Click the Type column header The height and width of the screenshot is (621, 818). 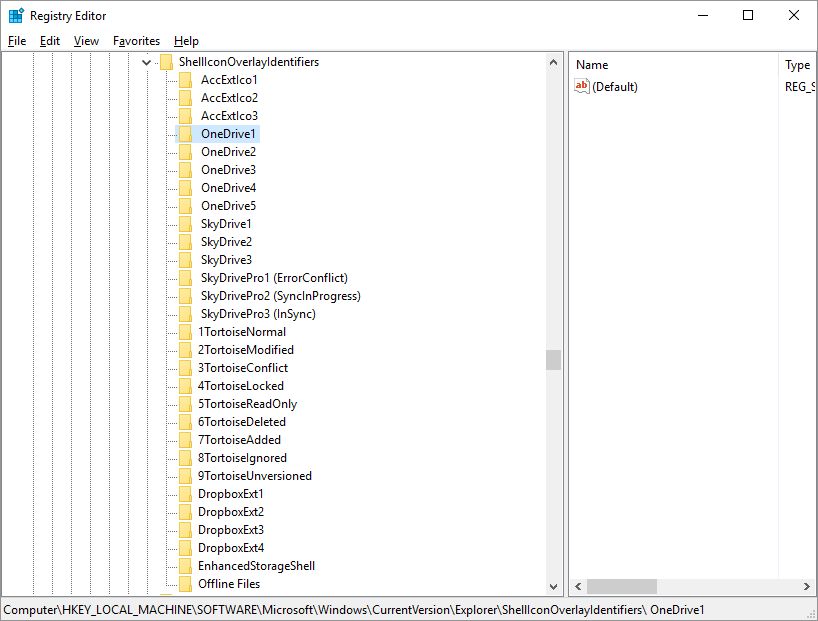click(x=797, y=65)
